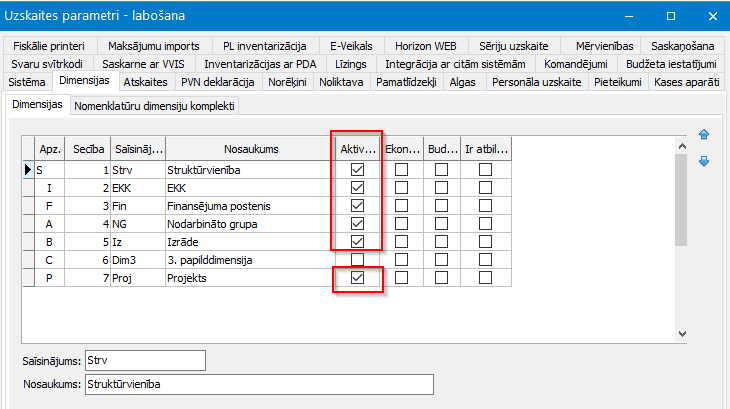
Task: Maximize the Uzskaites parametri window
Action: pos(670,16)
